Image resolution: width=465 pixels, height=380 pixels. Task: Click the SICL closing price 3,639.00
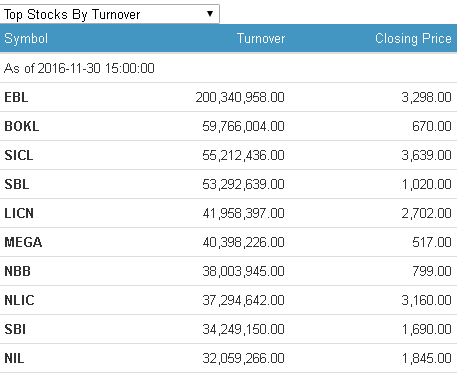pos(427,155)
